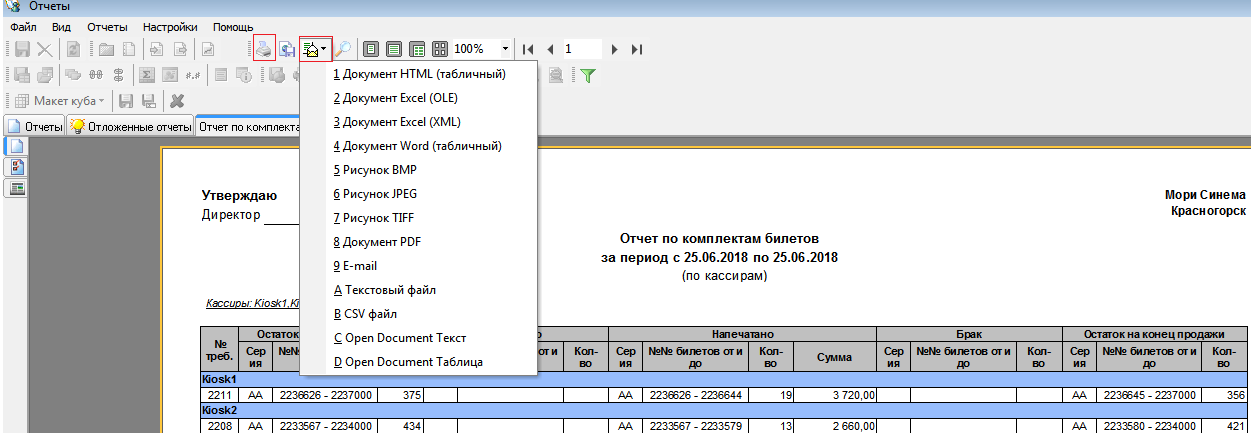The image size is (1254, 436).
Task: Choose CSV файл export option
Action: pos(418,314)
